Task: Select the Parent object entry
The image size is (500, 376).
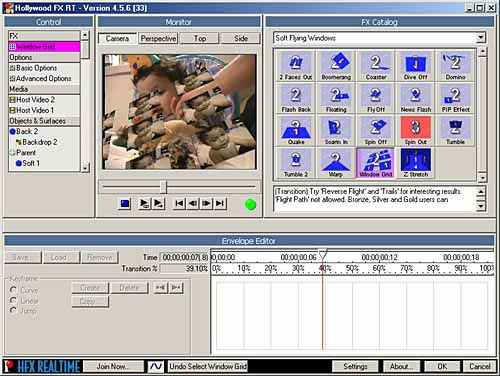Action: (x=44, y=153)
